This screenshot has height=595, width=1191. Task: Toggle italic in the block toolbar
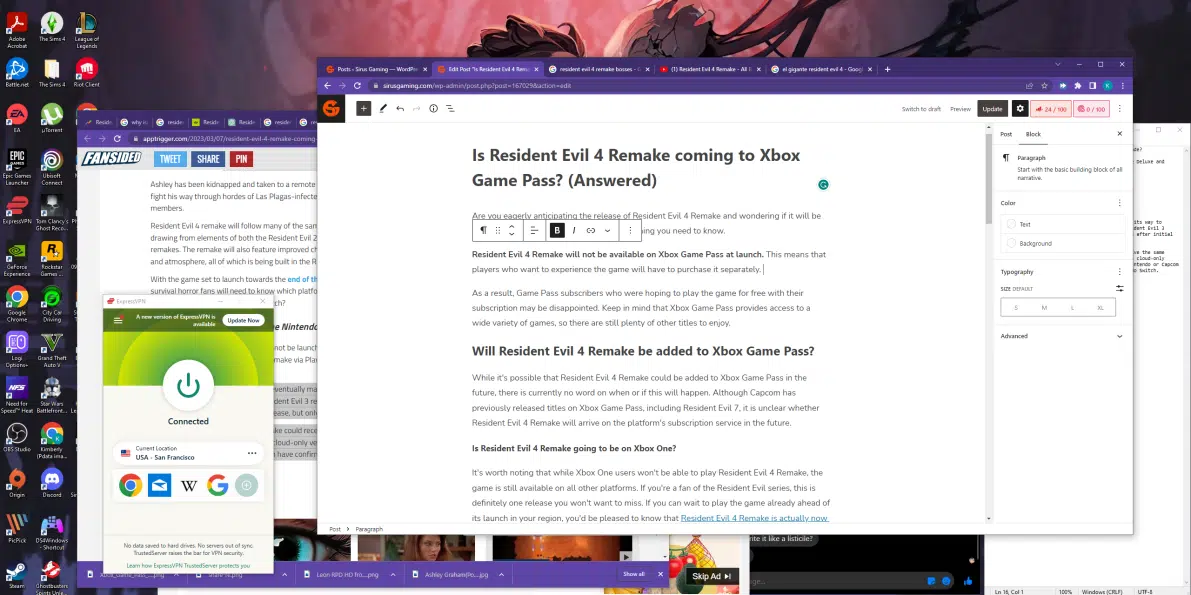(574, 230)
